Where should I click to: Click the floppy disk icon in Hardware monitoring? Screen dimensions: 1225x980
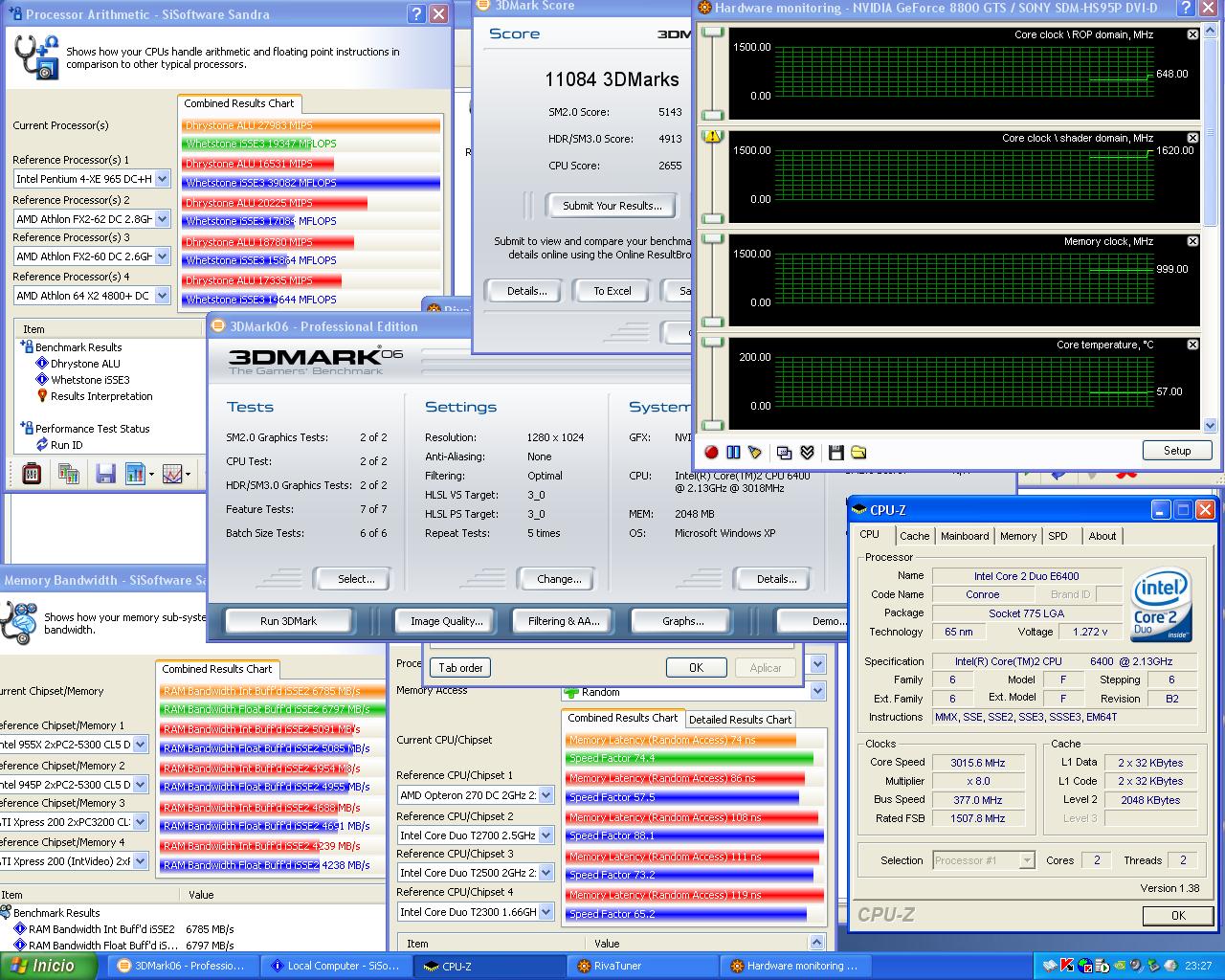click(835, 452)
